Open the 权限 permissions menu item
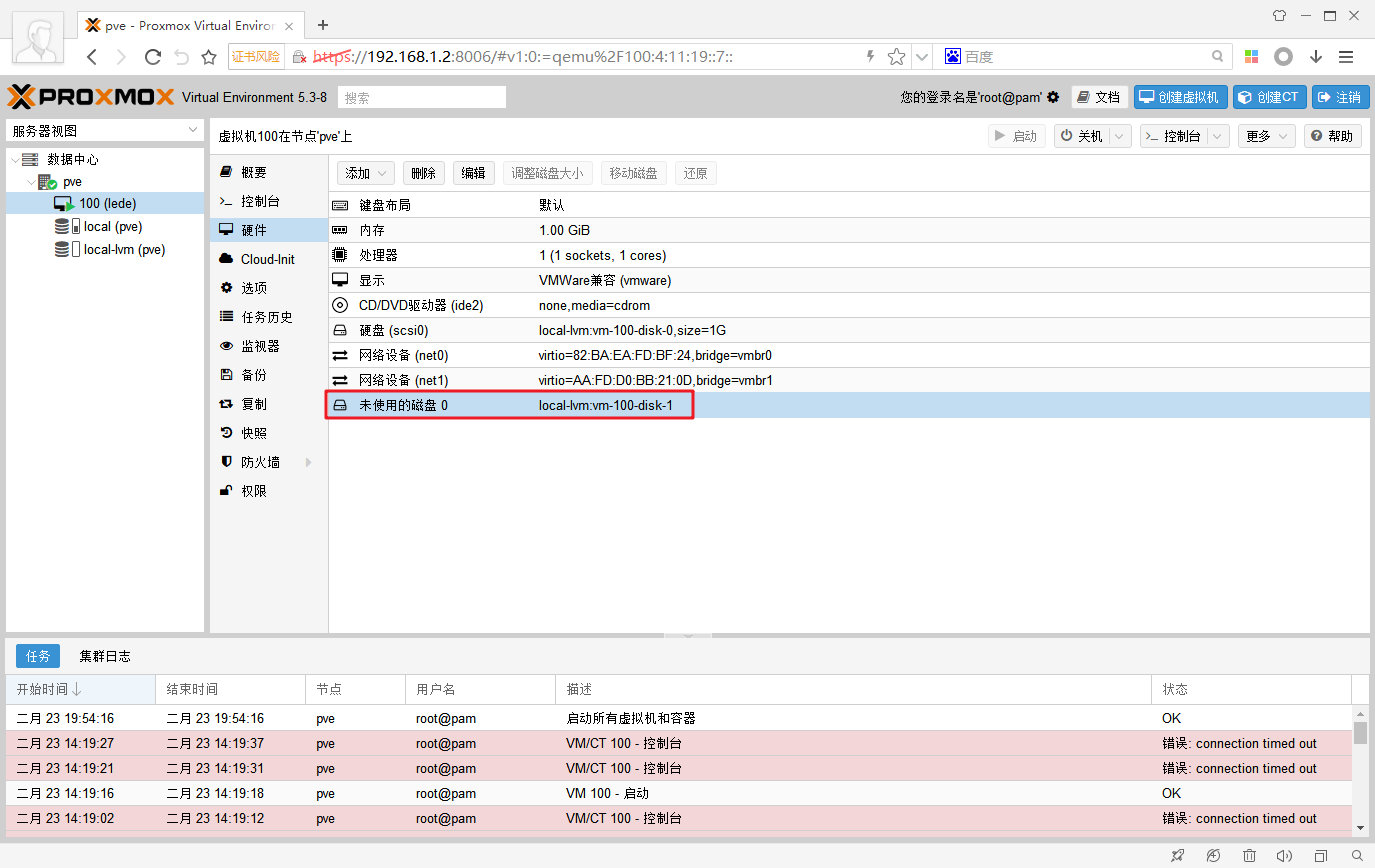The image size is (1375, 868). pos(269,491)
